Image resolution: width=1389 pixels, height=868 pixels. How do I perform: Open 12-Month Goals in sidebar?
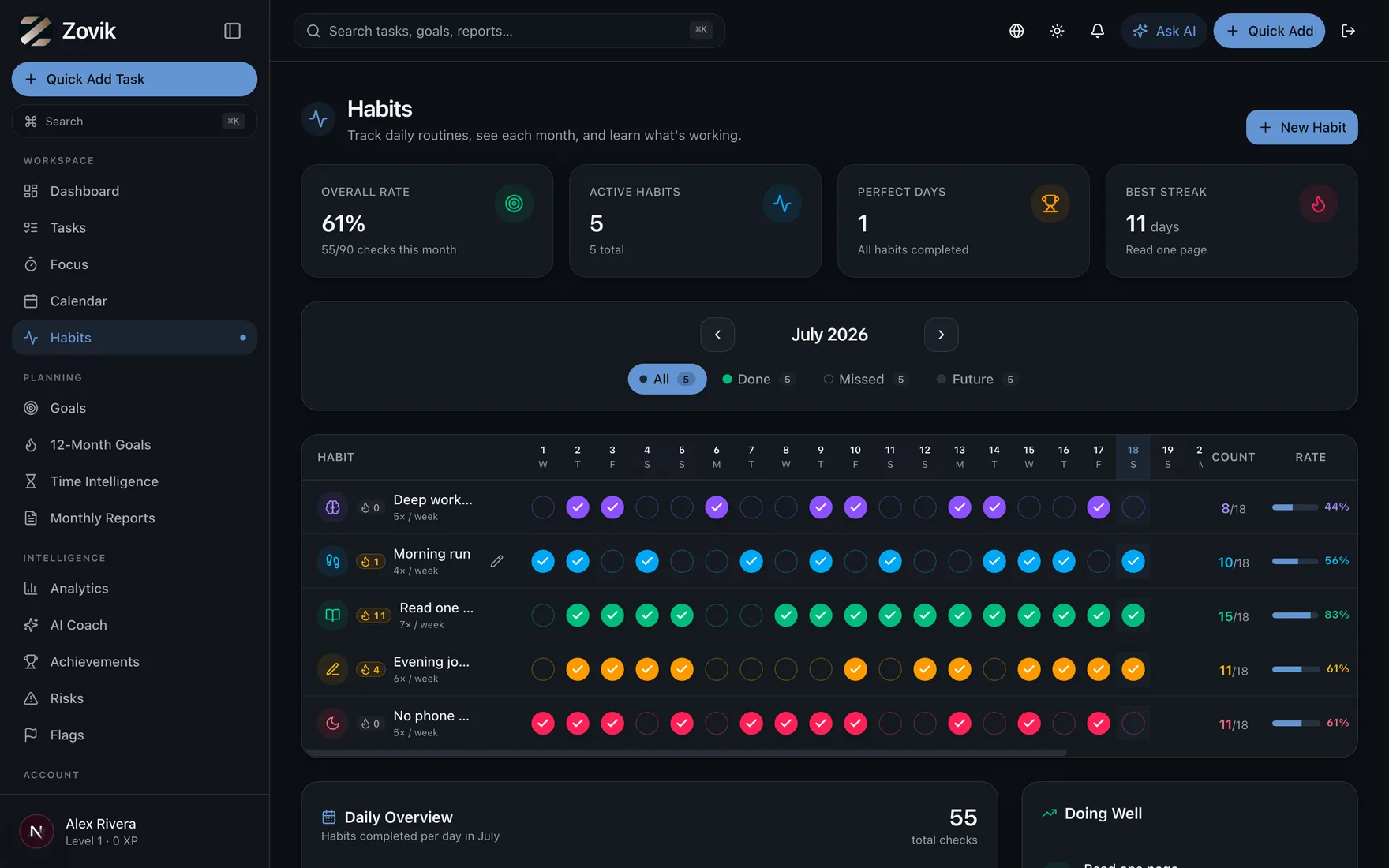[134, 445]
